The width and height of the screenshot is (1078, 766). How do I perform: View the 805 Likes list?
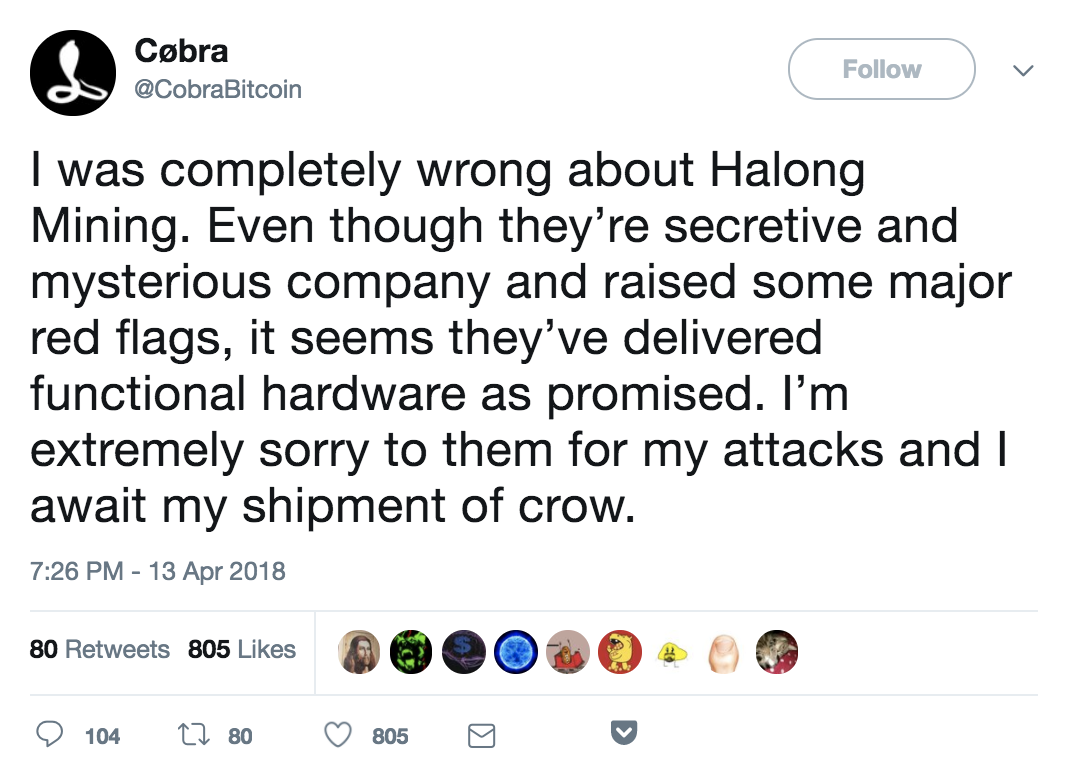(242, 649)
